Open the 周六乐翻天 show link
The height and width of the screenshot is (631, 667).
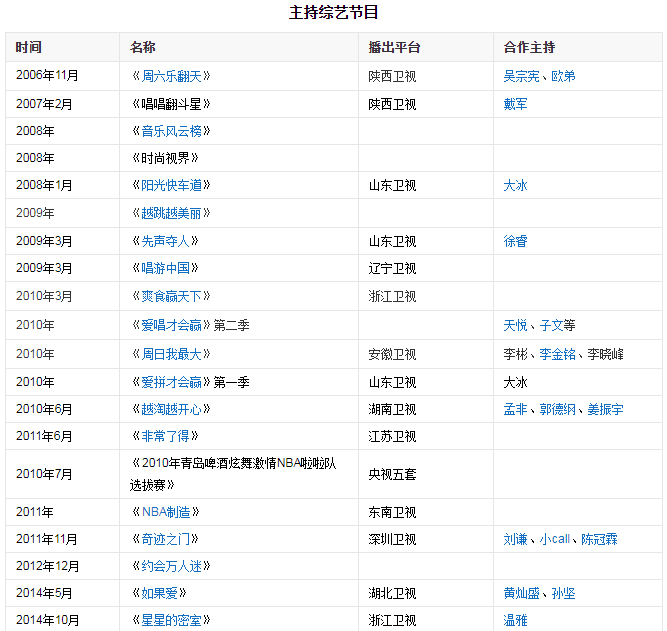pos(171,76)
